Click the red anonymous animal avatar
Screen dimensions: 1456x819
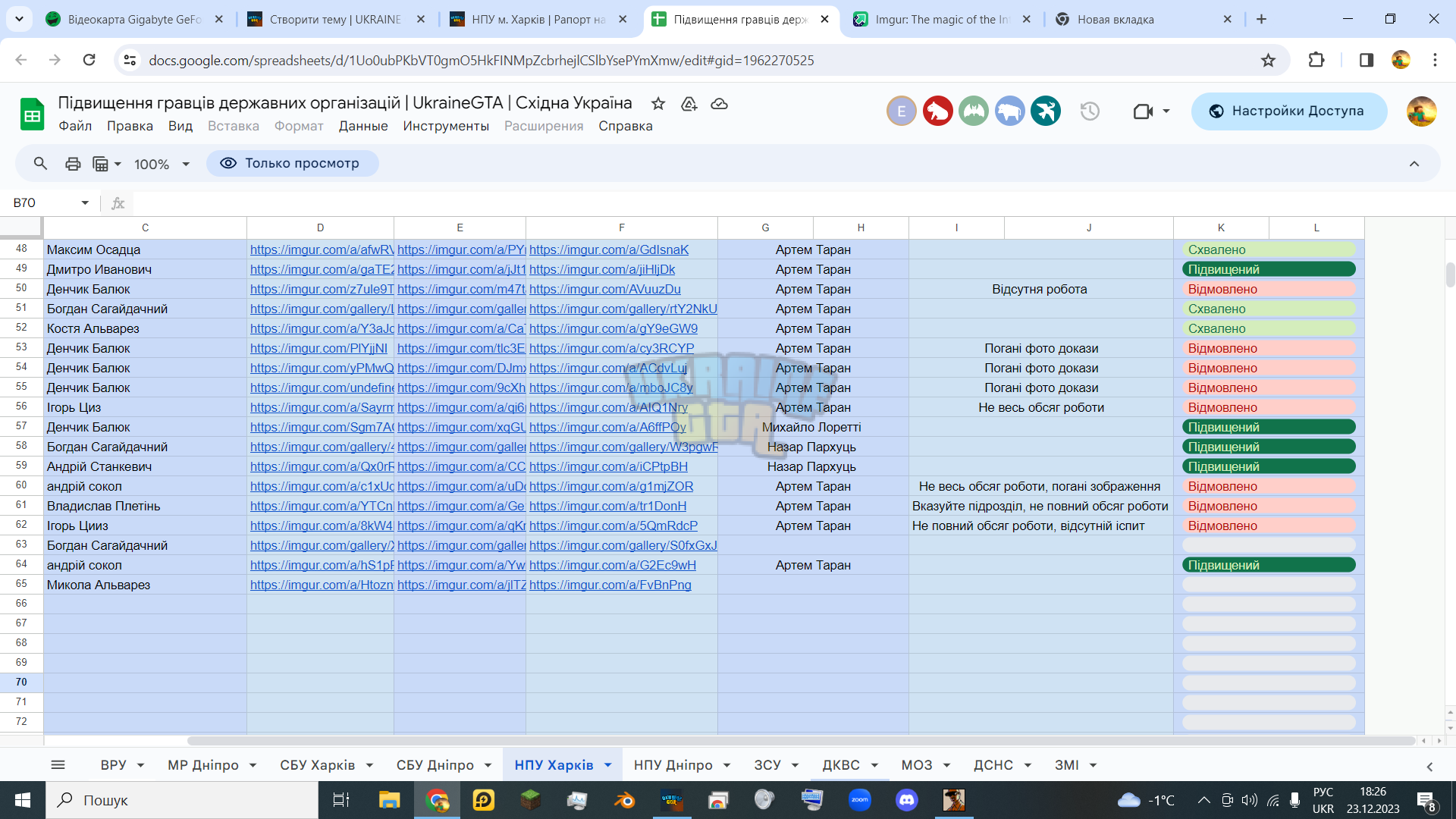(x=937, y=111)
